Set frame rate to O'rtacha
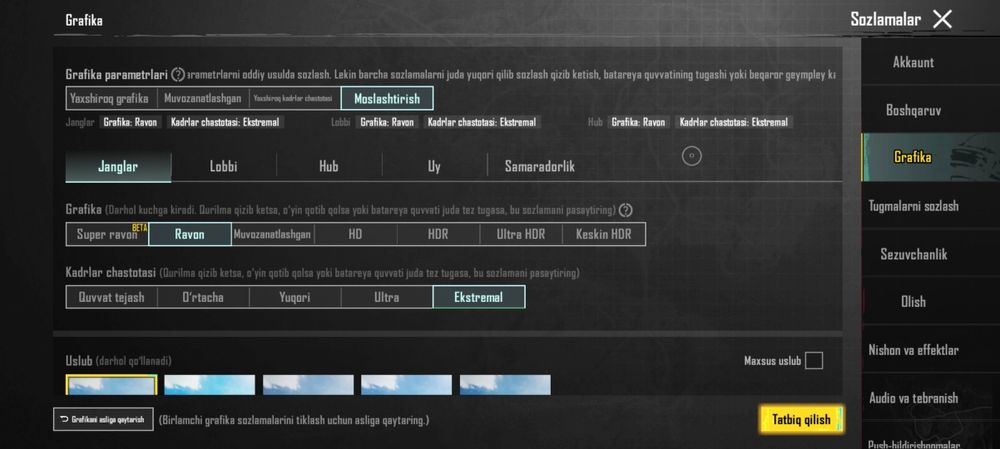 click(203, 297)
